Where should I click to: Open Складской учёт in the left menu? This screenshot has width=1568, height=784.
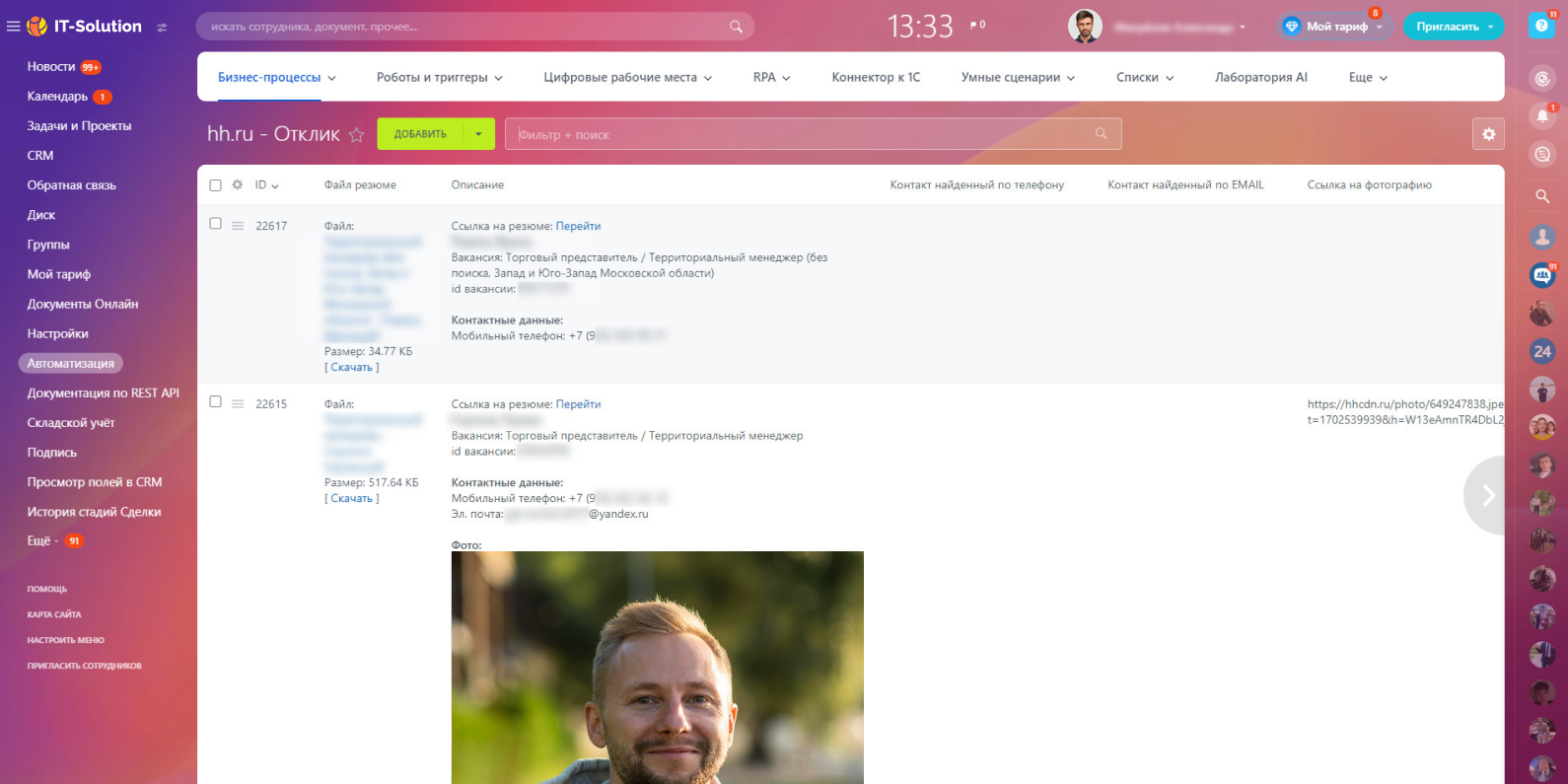tap(71, 422)
